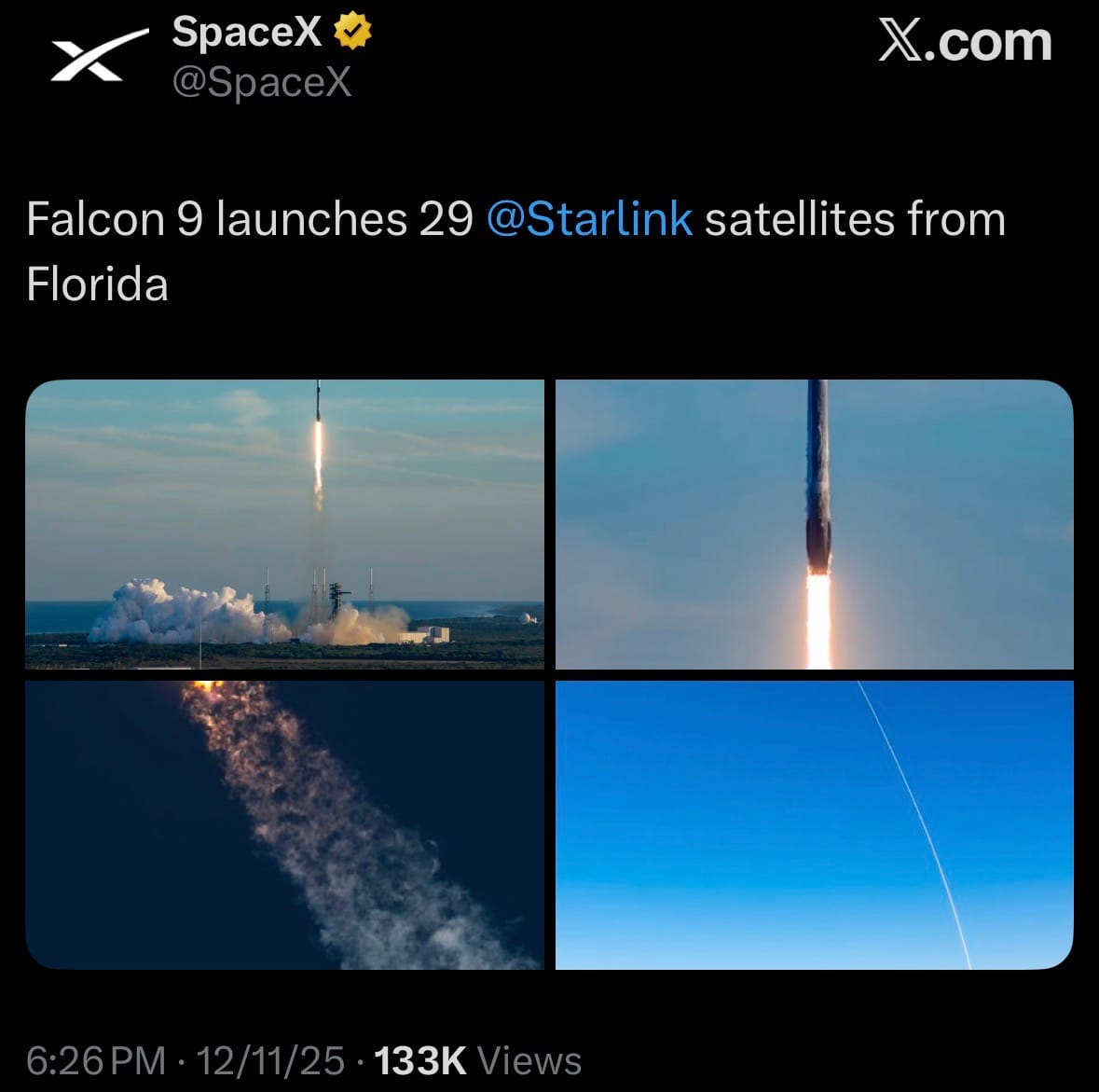
Task: Click the 12/11/25 post date
Action: point(269,1061)
